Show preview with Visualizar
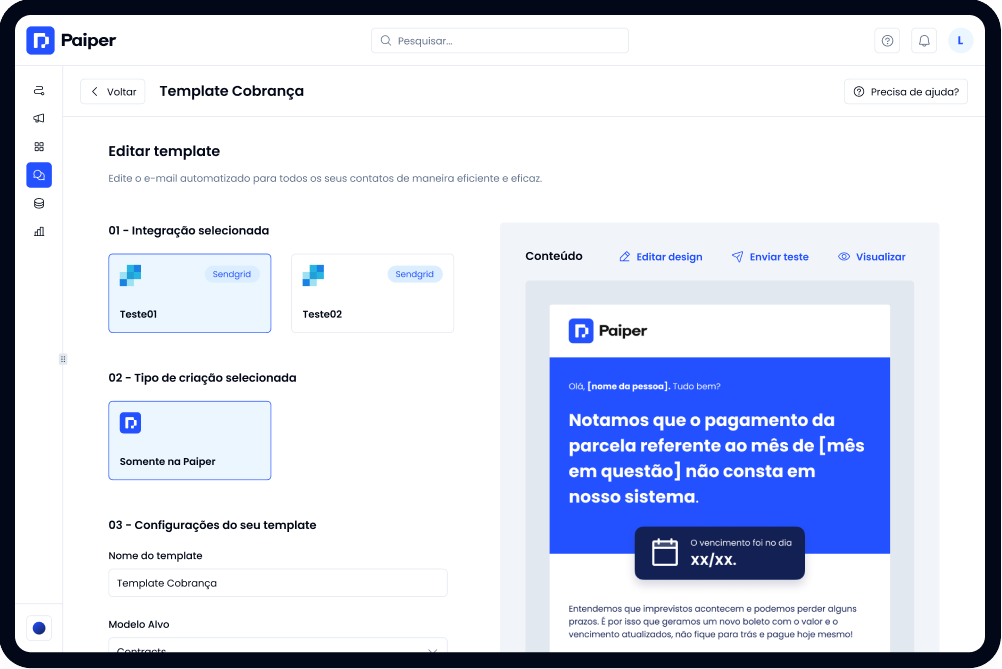Image resolution: width=1002 pixels, height=669 pixels. [x=872, y=257]
